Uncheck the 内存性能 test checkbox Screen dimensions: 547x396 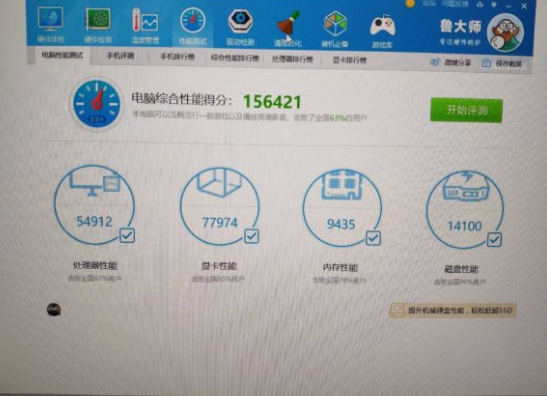(373, 238)
